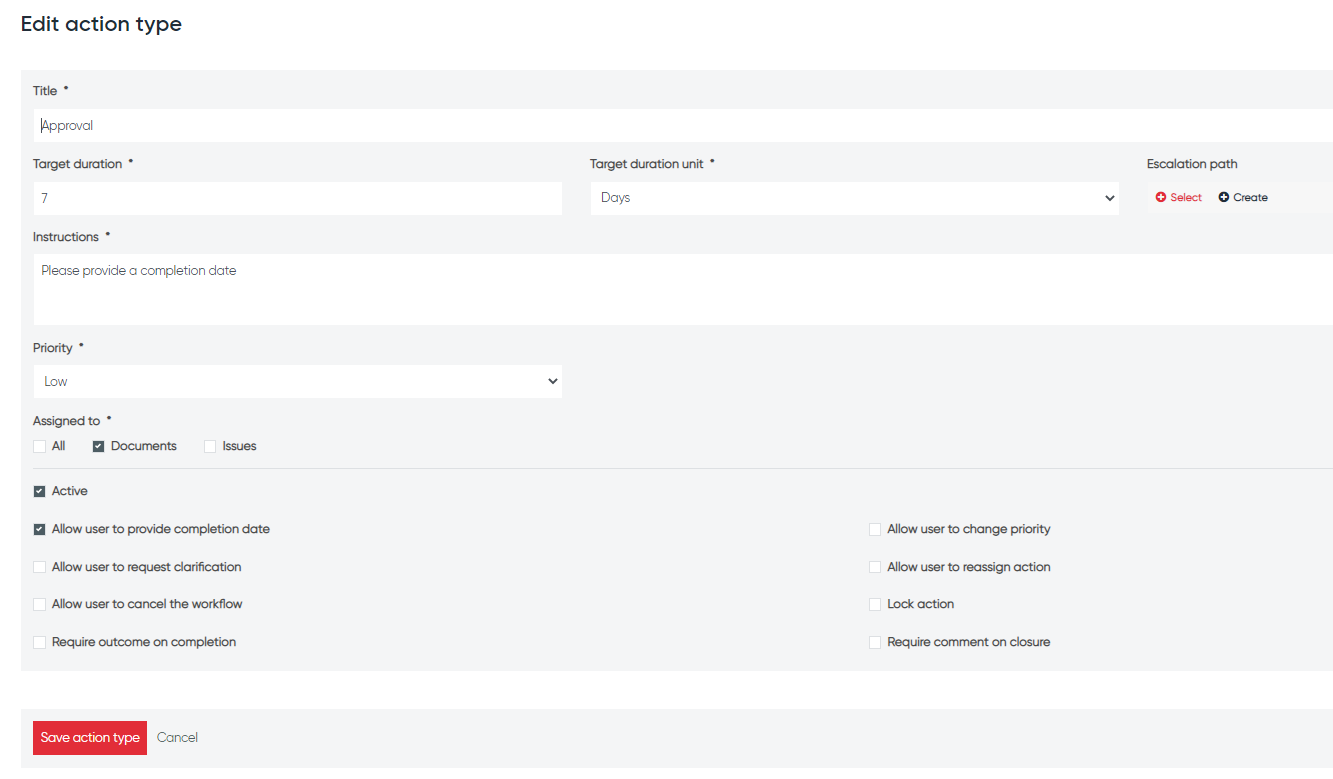The height and width of the screenshot is (779, 1333).
Task: Click the Escalation path label
Action: [1192, 164]
